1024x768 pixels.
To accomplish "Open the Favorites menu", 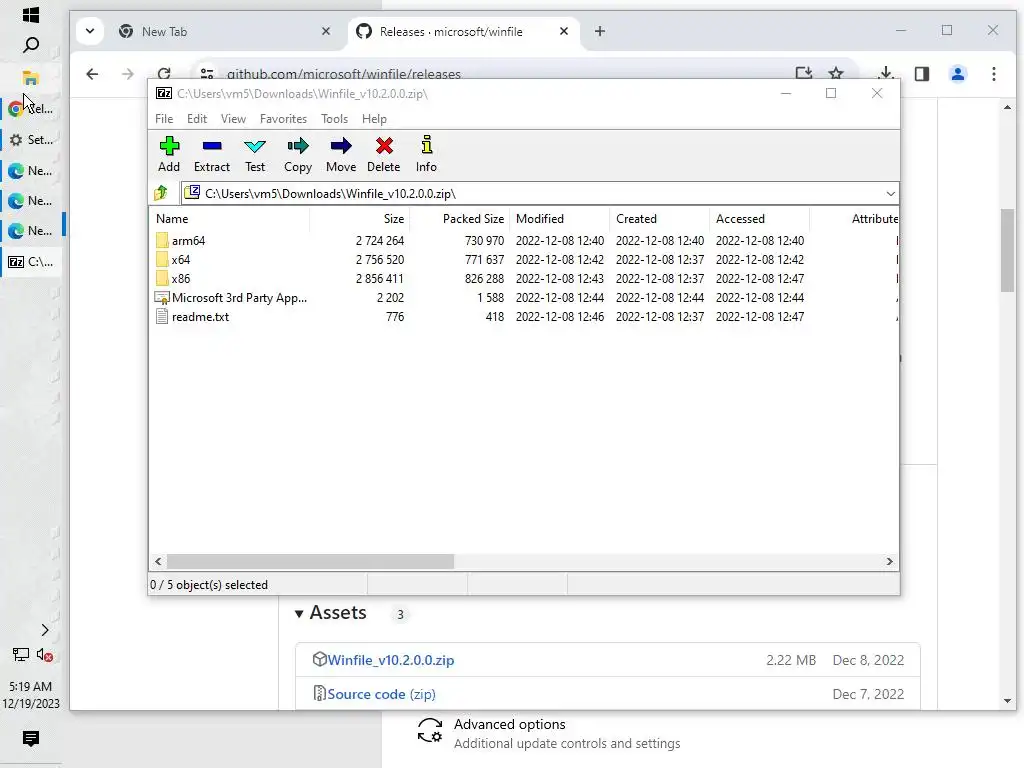I will (x=283, y=119).
